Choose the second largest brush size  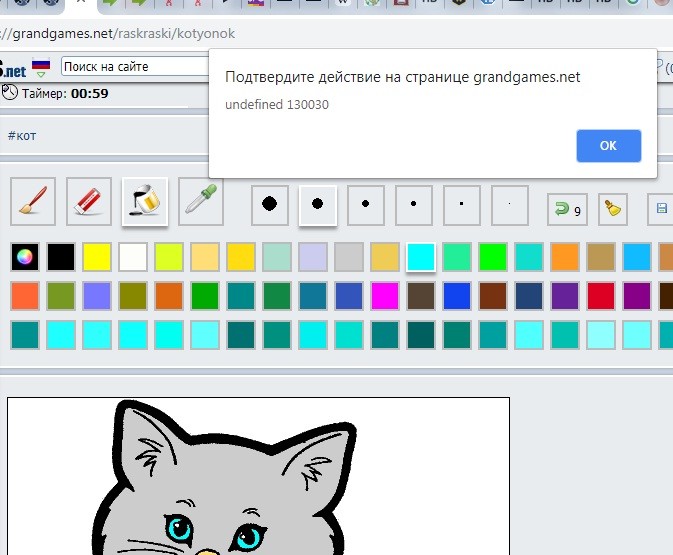[318, 205]
